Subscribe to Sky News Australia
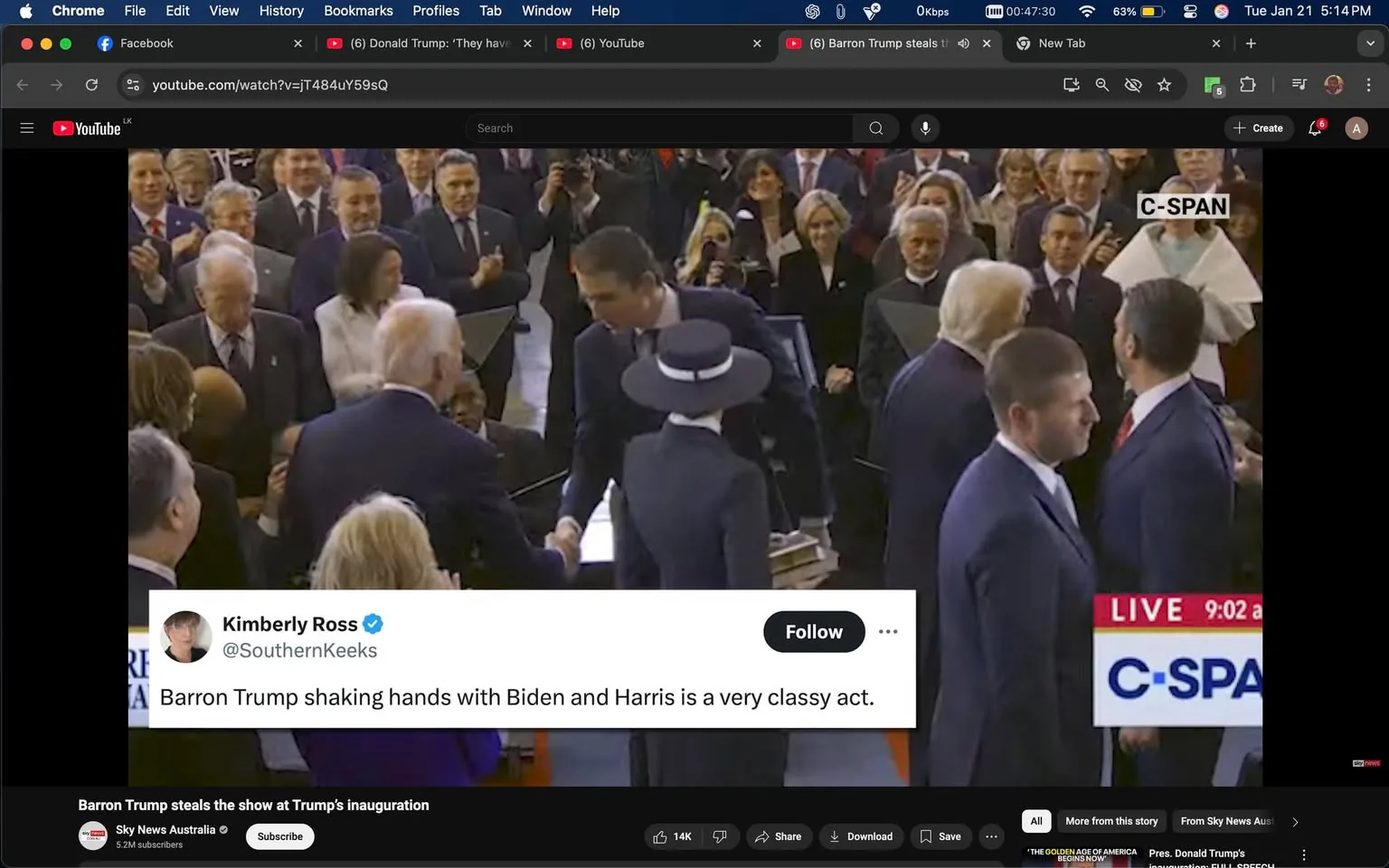Viewport: 1389px width, 868px height. coord(279,836)
